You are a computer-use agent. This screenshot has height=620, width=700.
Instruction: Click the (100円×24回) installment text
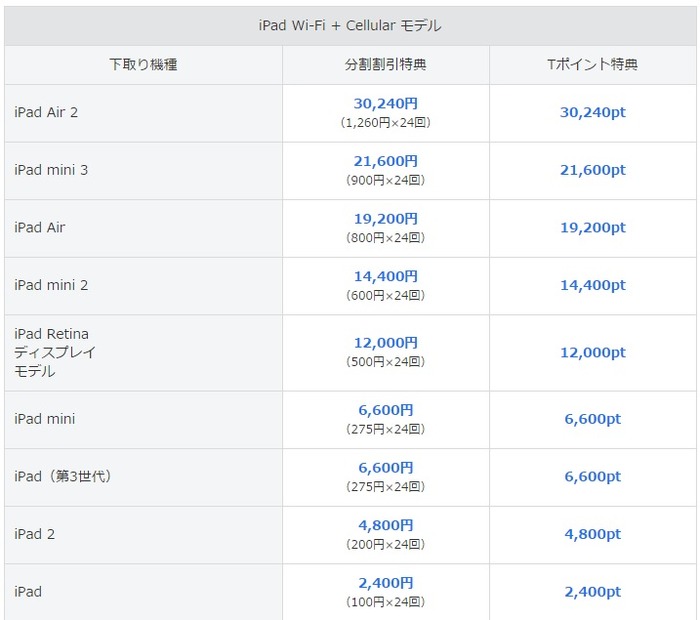click(x=386, y=602)
